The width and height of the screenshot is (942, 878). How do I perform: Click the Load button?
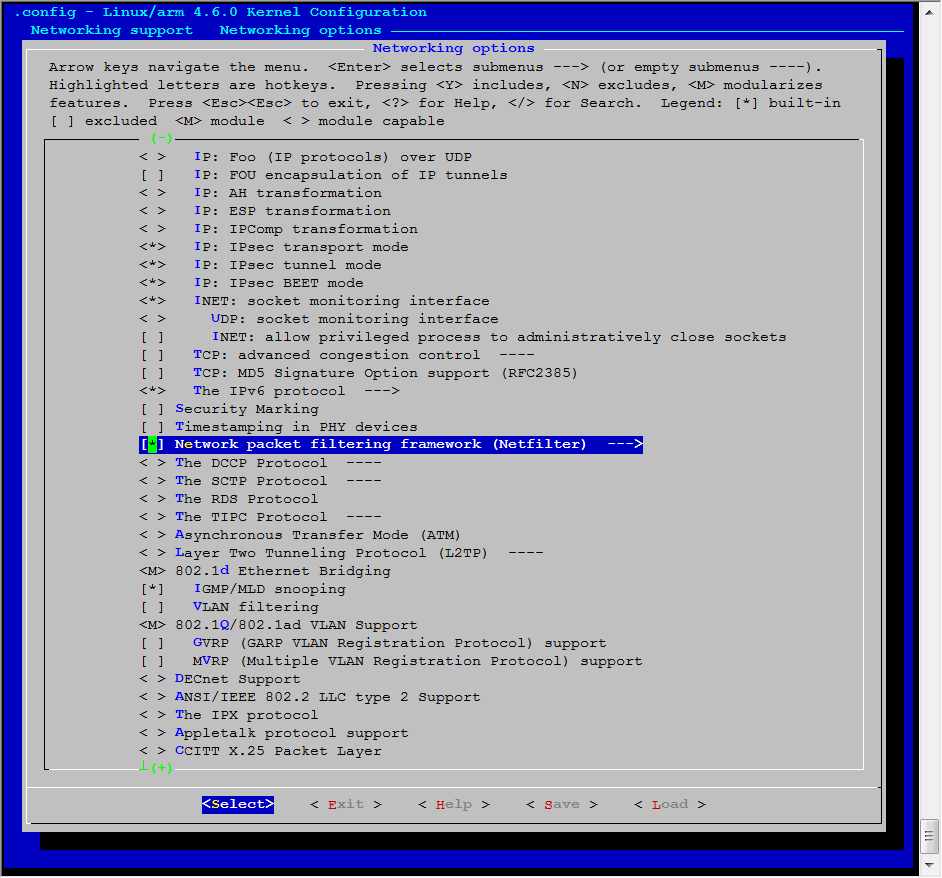(670, 805)
